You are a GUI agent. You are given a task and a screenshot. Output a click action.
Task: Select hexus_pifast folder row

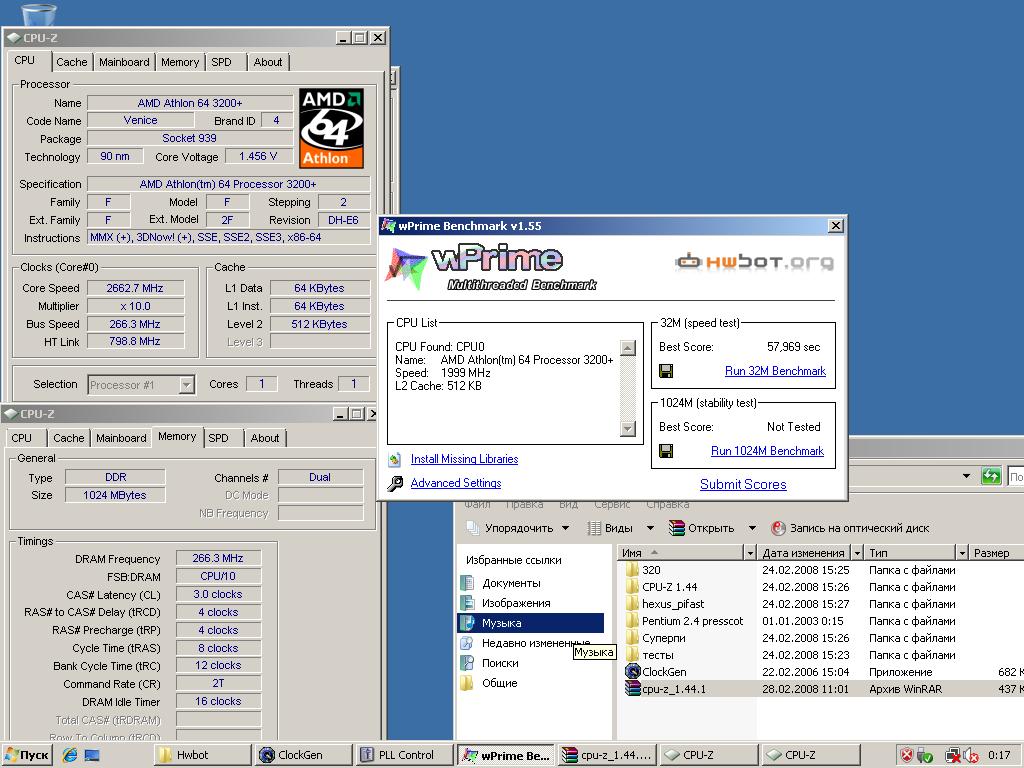coord(673,604)
